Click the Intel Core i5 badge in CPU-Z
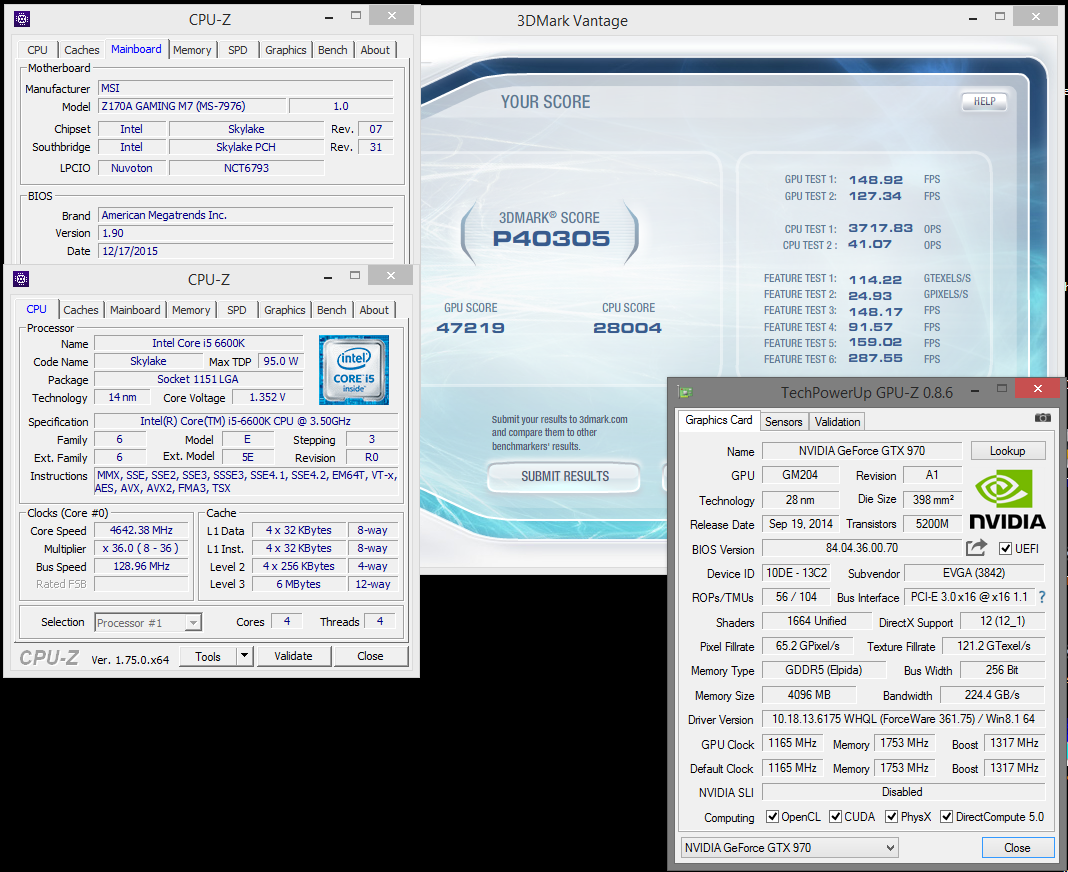Screen dimensions: 1068x872 pos(354,370)
